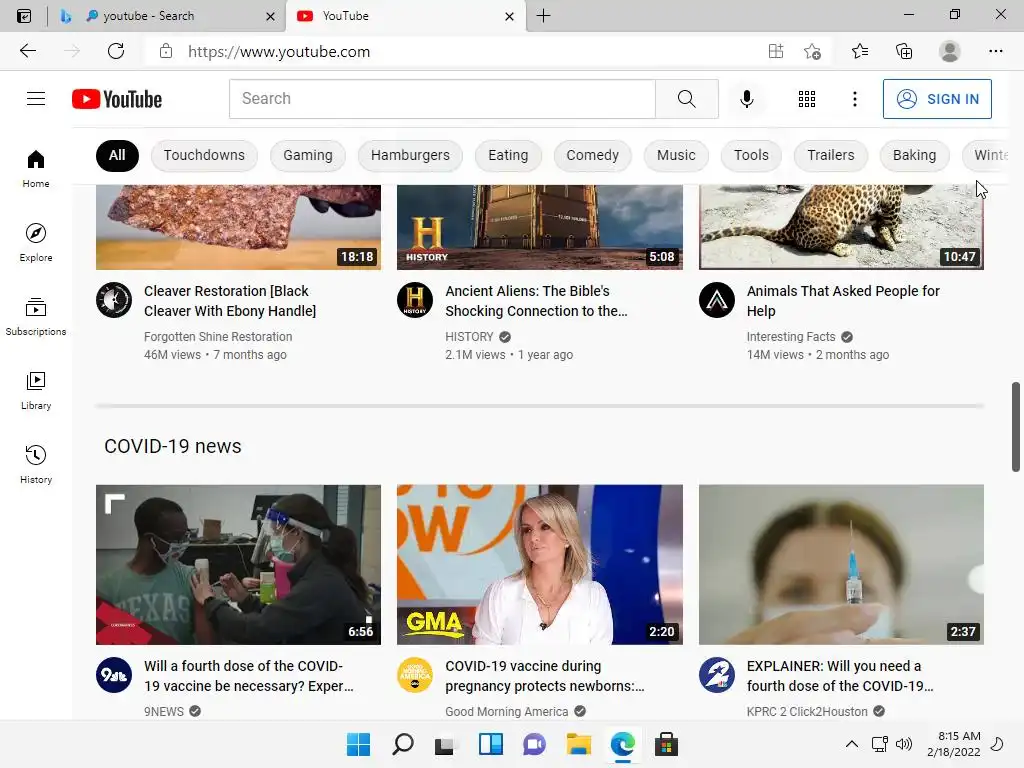This screenshot has height=768, width=1024.
Task: View site information lock icon
Action: tap(166, 51)
